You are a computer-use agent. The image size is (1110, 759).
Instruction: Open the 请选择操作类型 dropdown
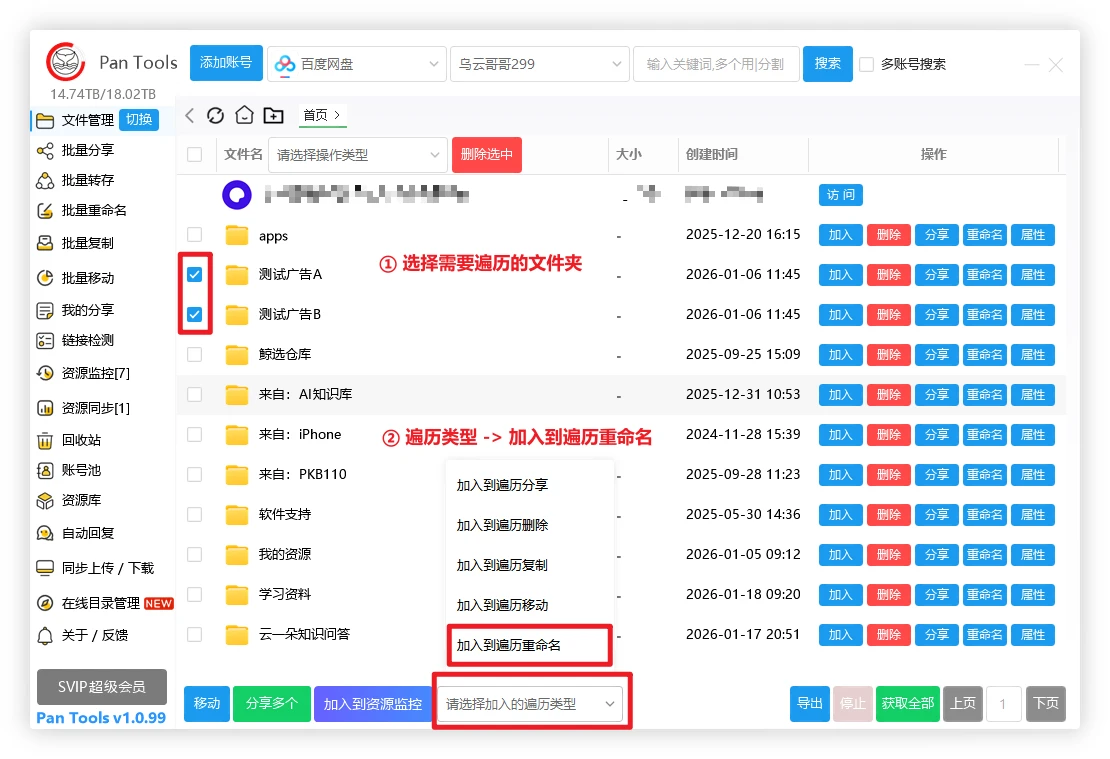pyautogui.click(x=357, y=155)
